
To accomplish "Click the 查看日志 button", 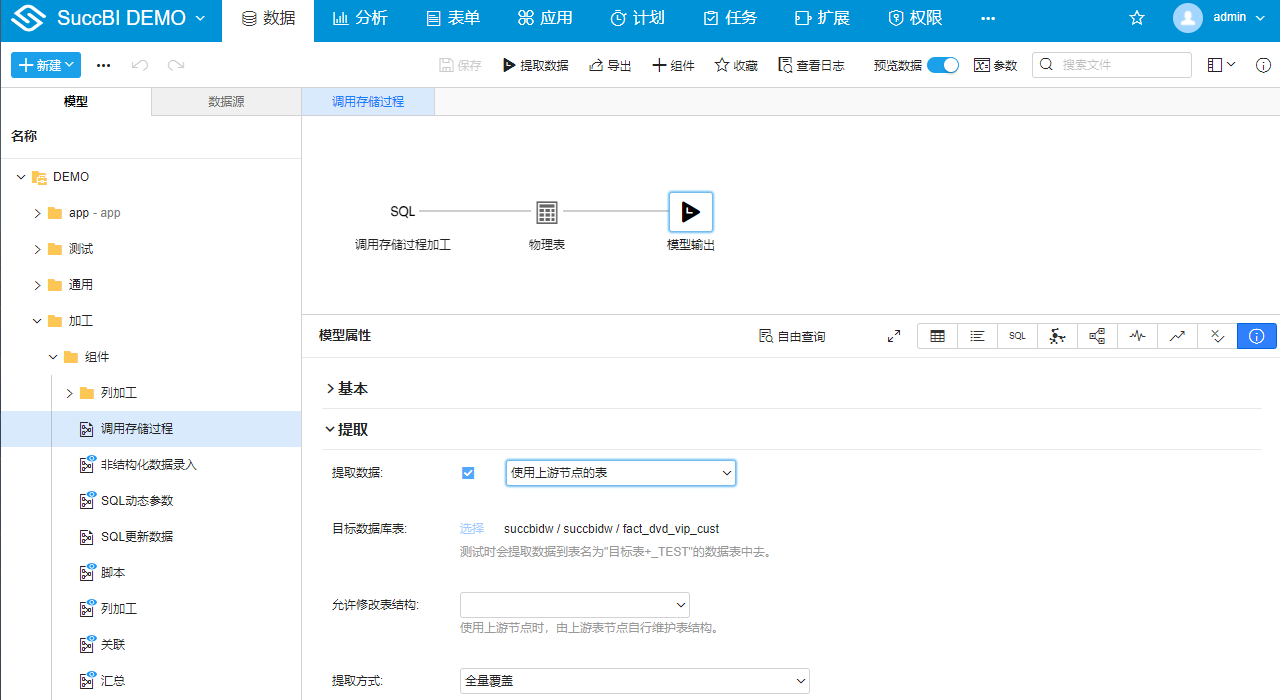I will pyautogui.click(x=812, y=64).
